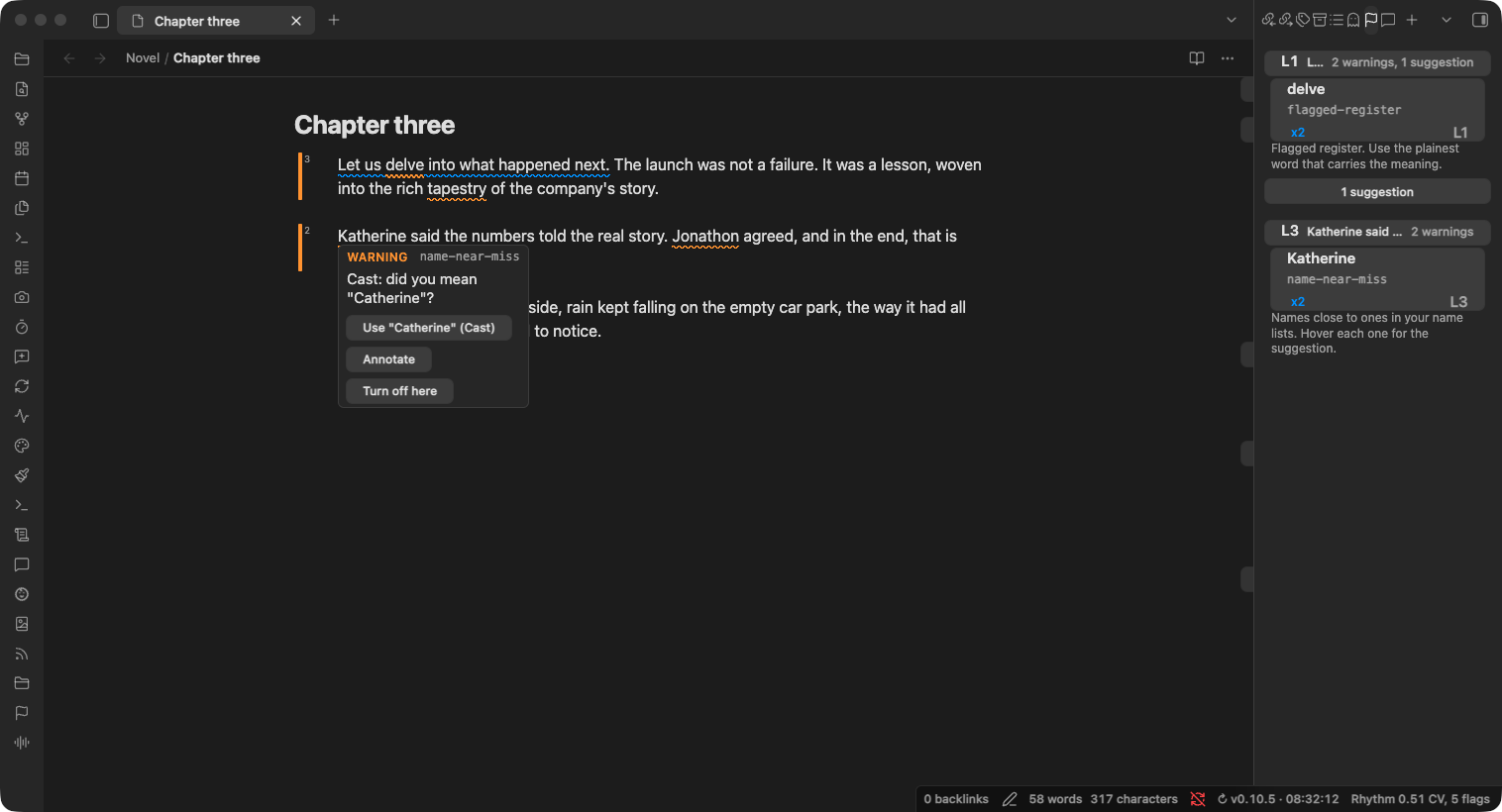The width and height of the screenshot is (1502, 812).
Task: Open the archive box sidebar tab
Action: coord(1320,20)
